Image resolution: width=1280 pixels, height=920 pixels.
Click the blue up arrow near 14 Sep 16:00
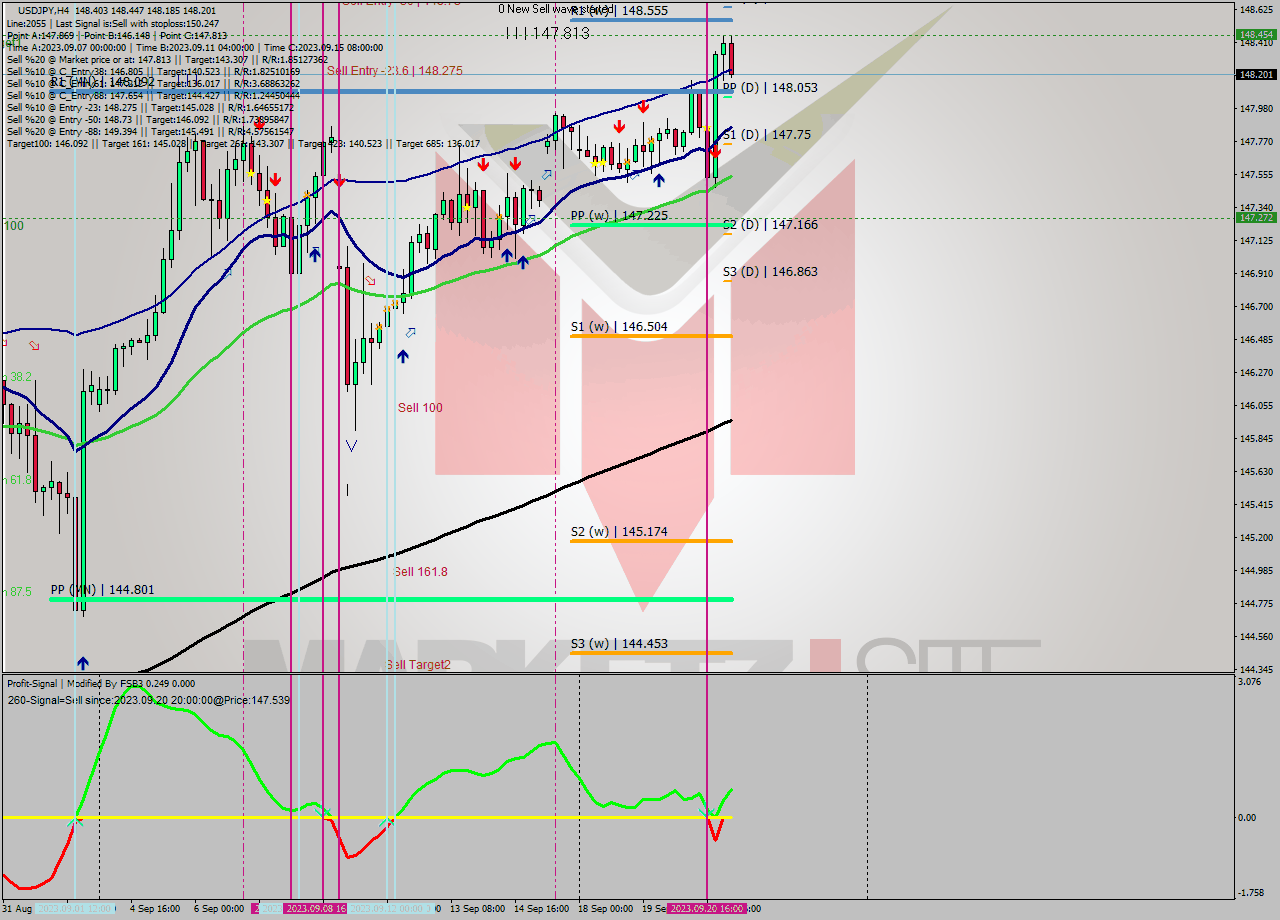[523, 262]
